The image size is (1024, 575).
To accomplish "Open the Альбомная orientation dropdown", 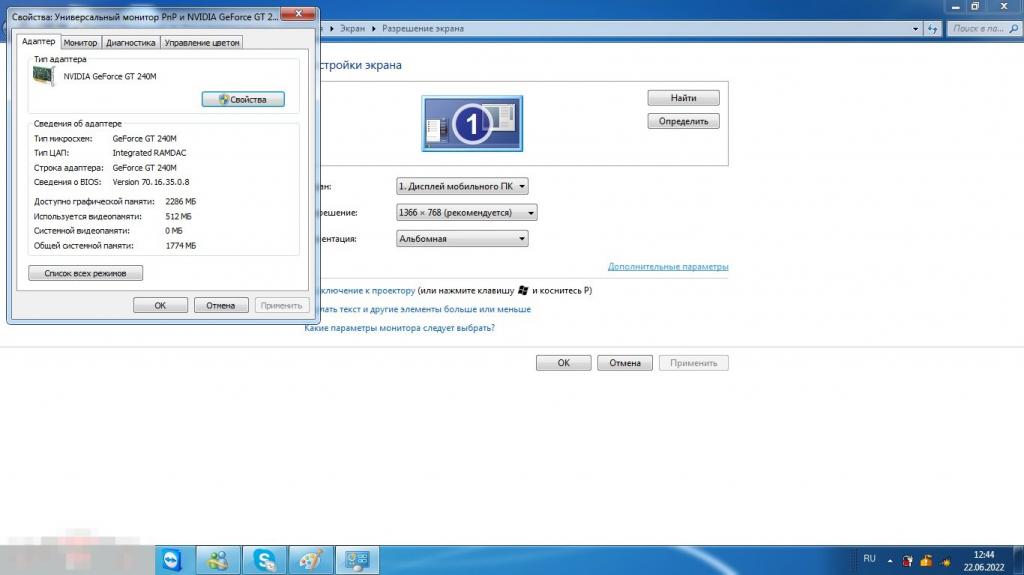I will [462, 239].
